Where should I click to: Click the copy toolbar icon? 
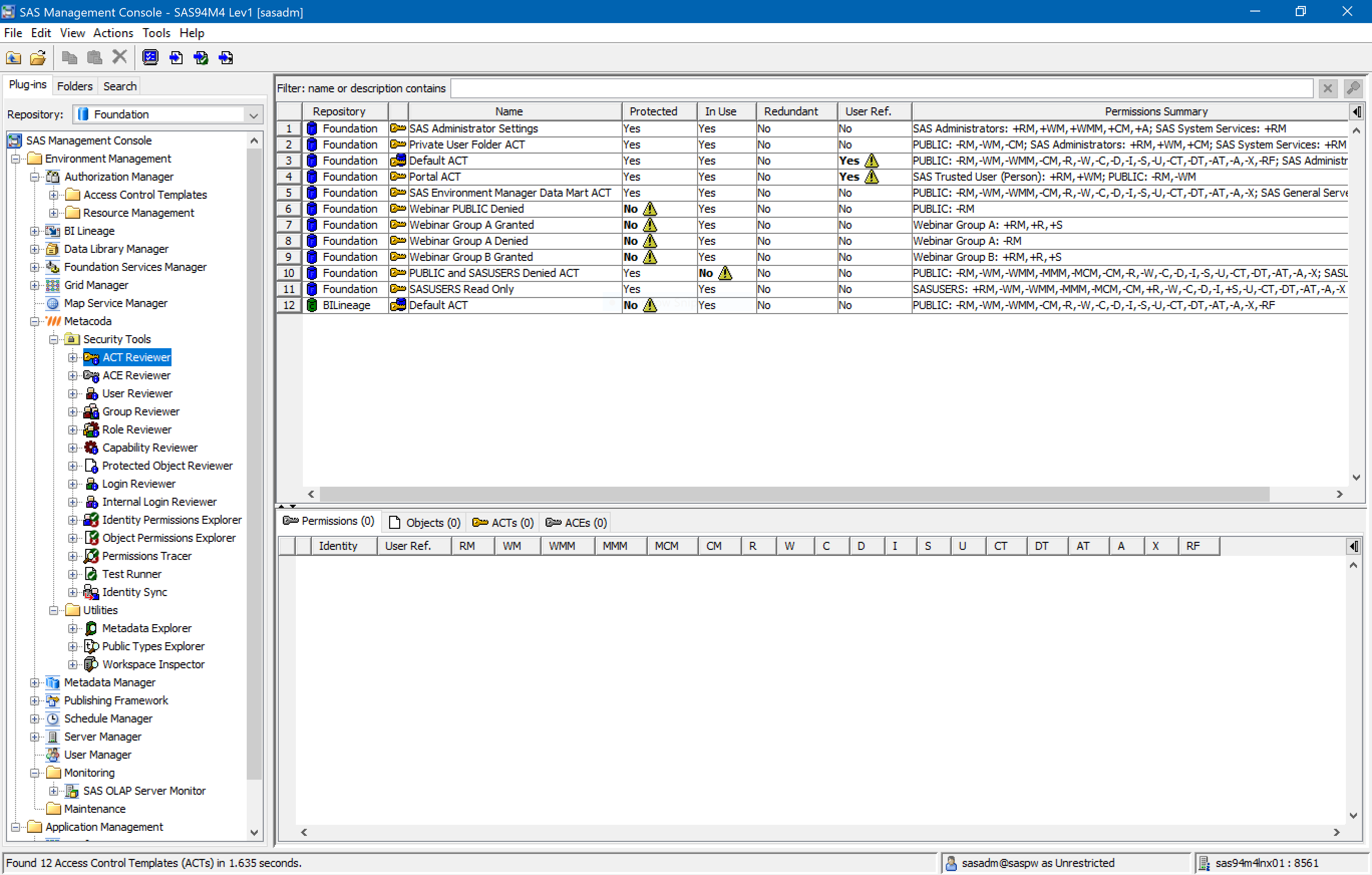coord(70,58)
